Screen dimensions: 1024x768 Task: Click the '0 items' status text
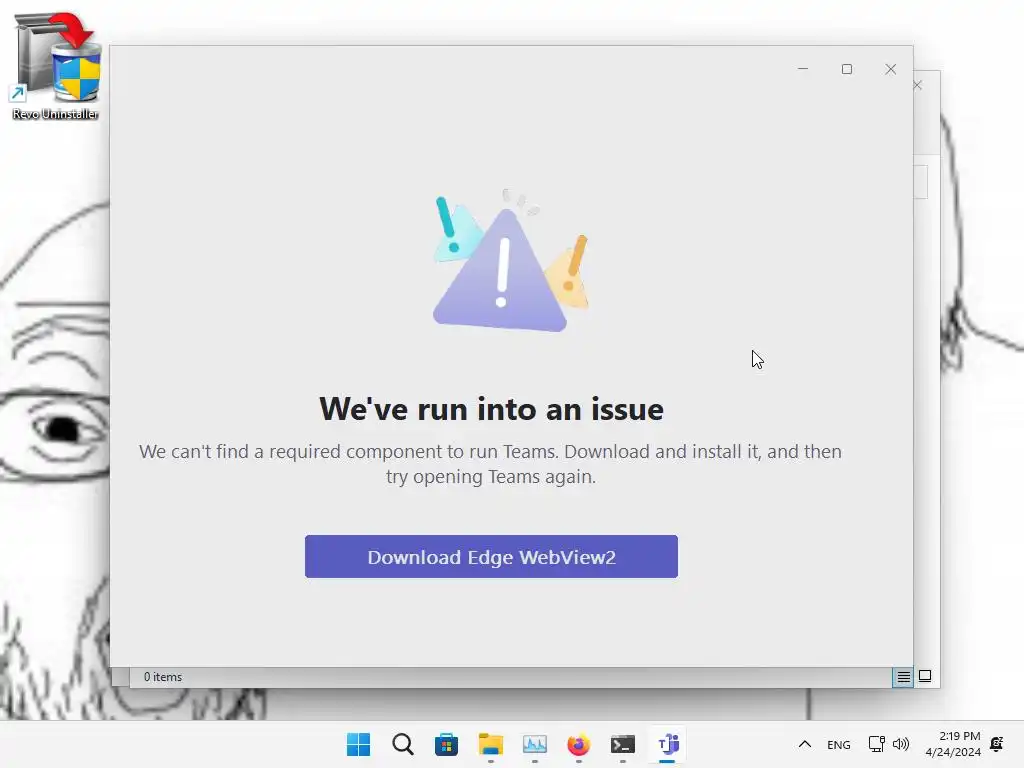163,677
